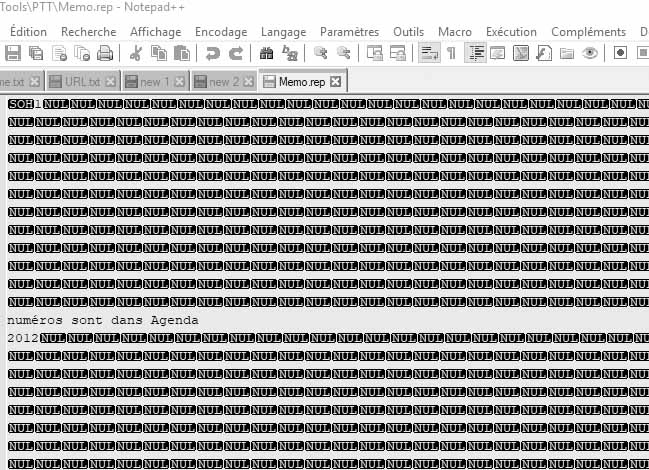This screenshot has width=649, height=470.
Task: Click the Zoom In toolbar icon
Action: (x=320, y=53)
